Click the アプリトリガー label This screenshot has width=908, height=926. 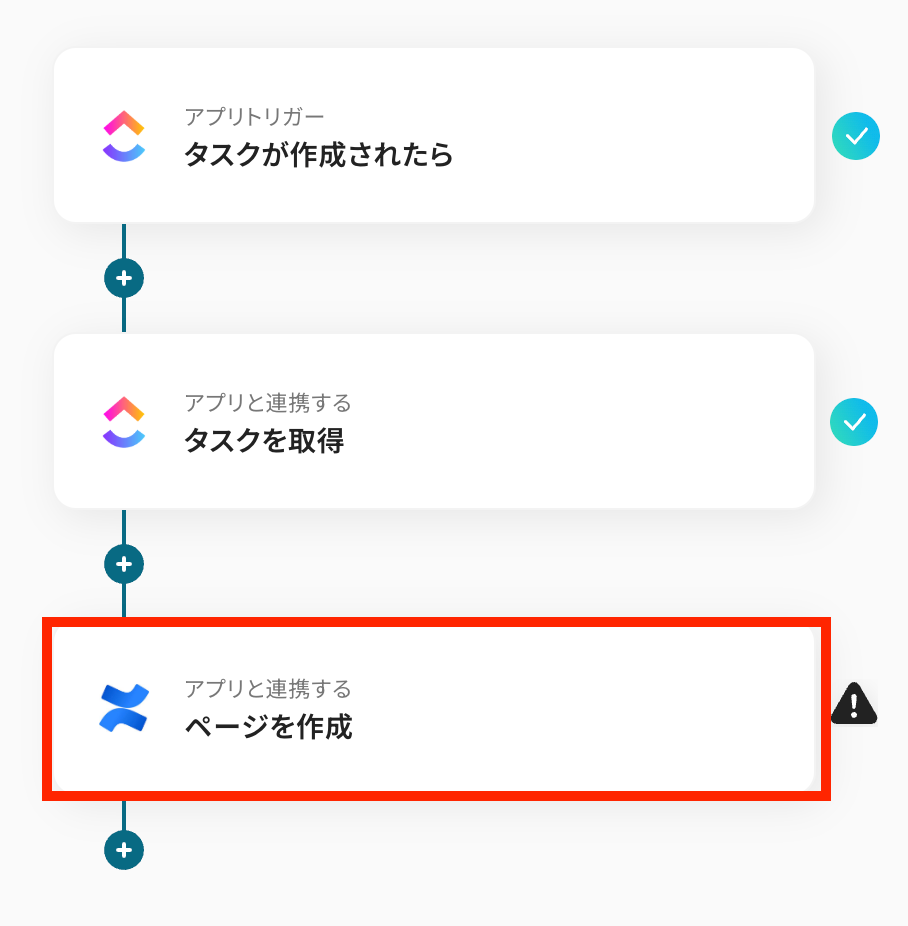point(254,117)
